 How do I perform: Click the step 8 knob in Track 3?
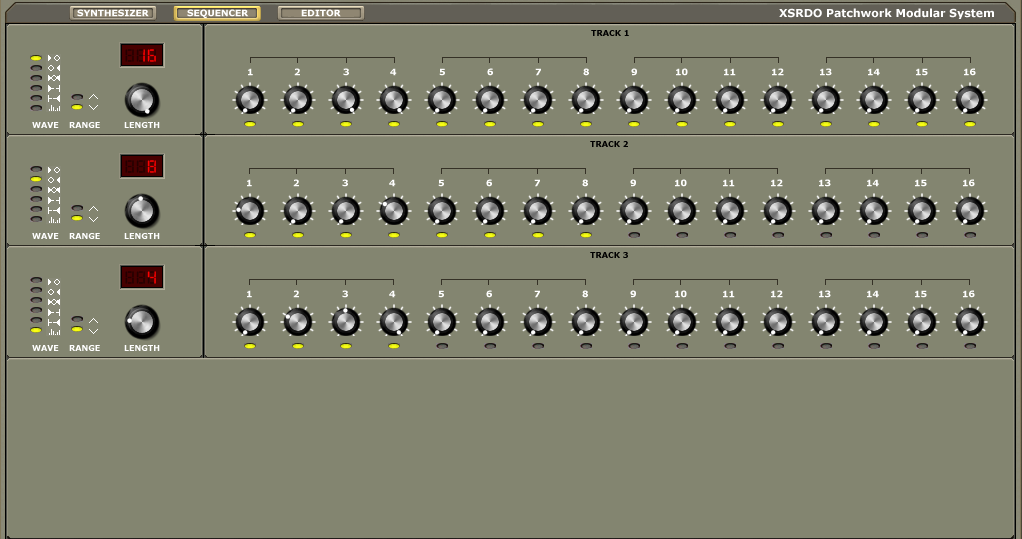coord(585,321)
